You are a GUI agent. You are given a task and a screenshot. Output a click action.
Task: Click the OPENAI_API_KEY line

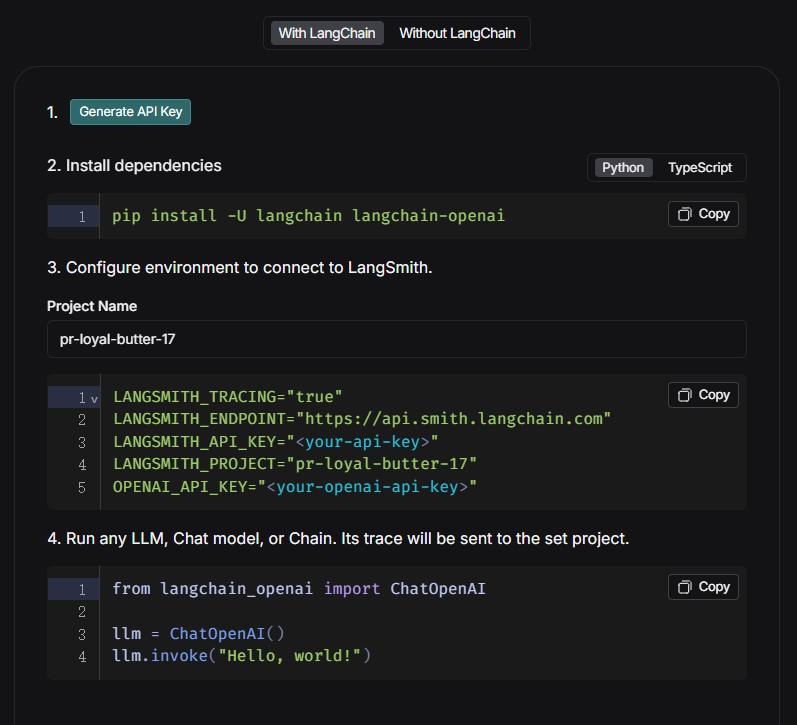click(295, 487)
